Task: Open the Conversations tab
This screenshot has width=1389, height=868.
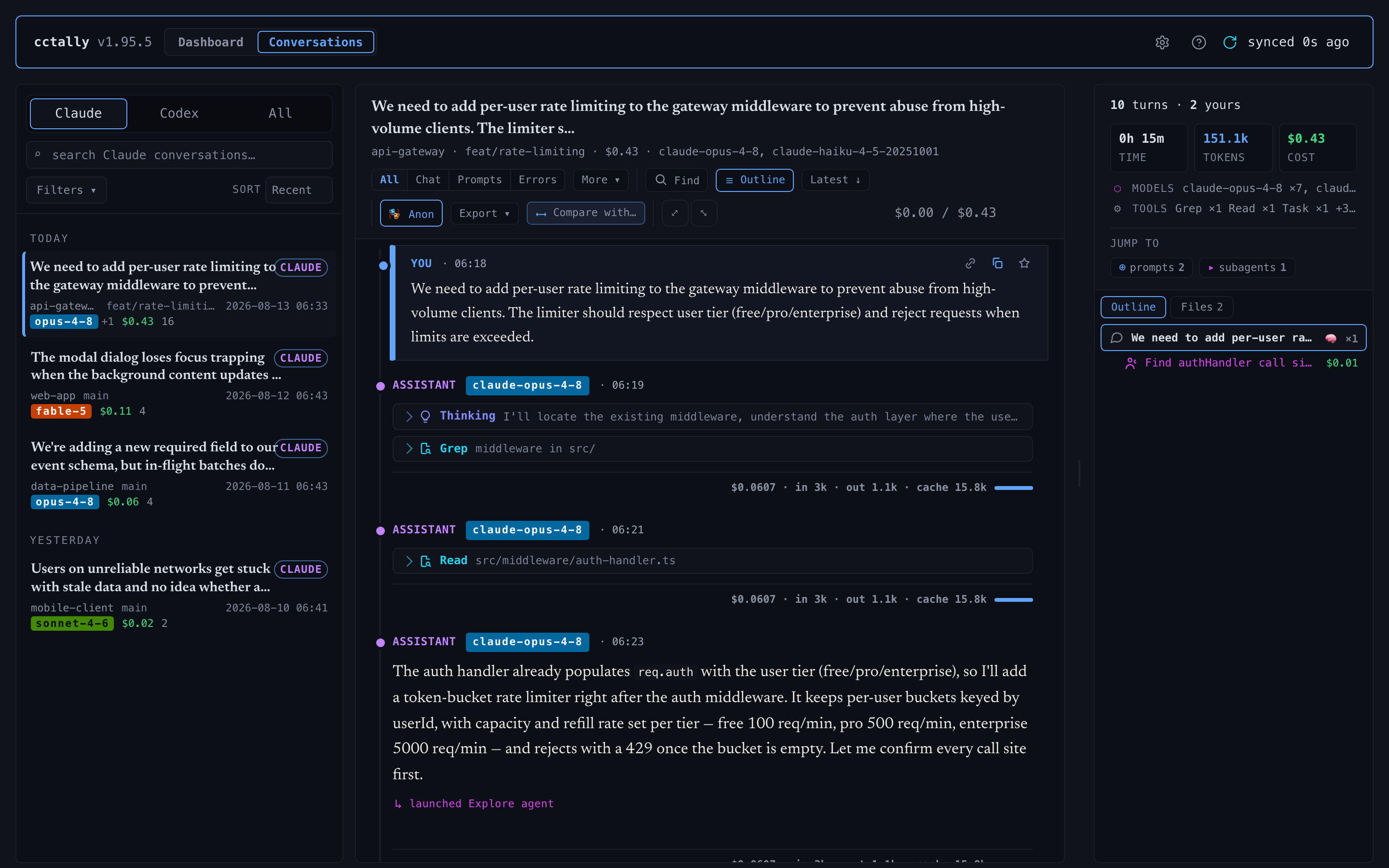Action: [316, 42]
